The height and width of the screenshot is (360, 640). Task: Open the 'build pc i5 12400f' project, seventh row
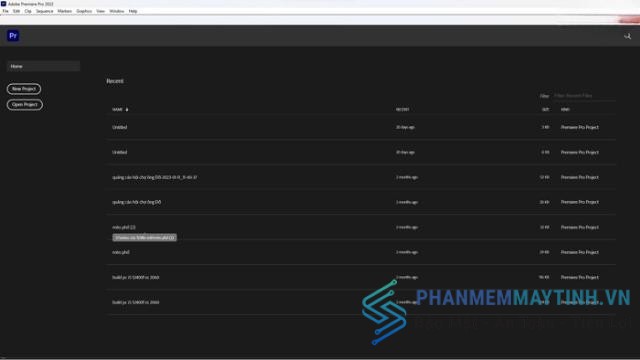click(361, 277)
